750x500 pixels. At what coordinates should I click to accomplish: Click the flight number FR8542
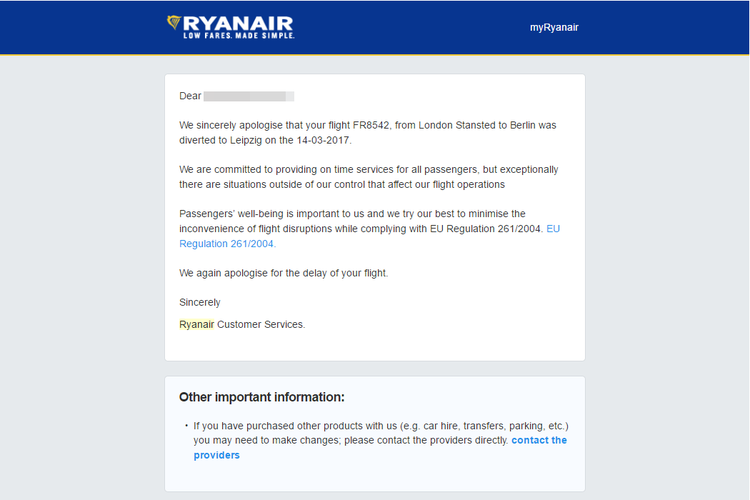371,125
